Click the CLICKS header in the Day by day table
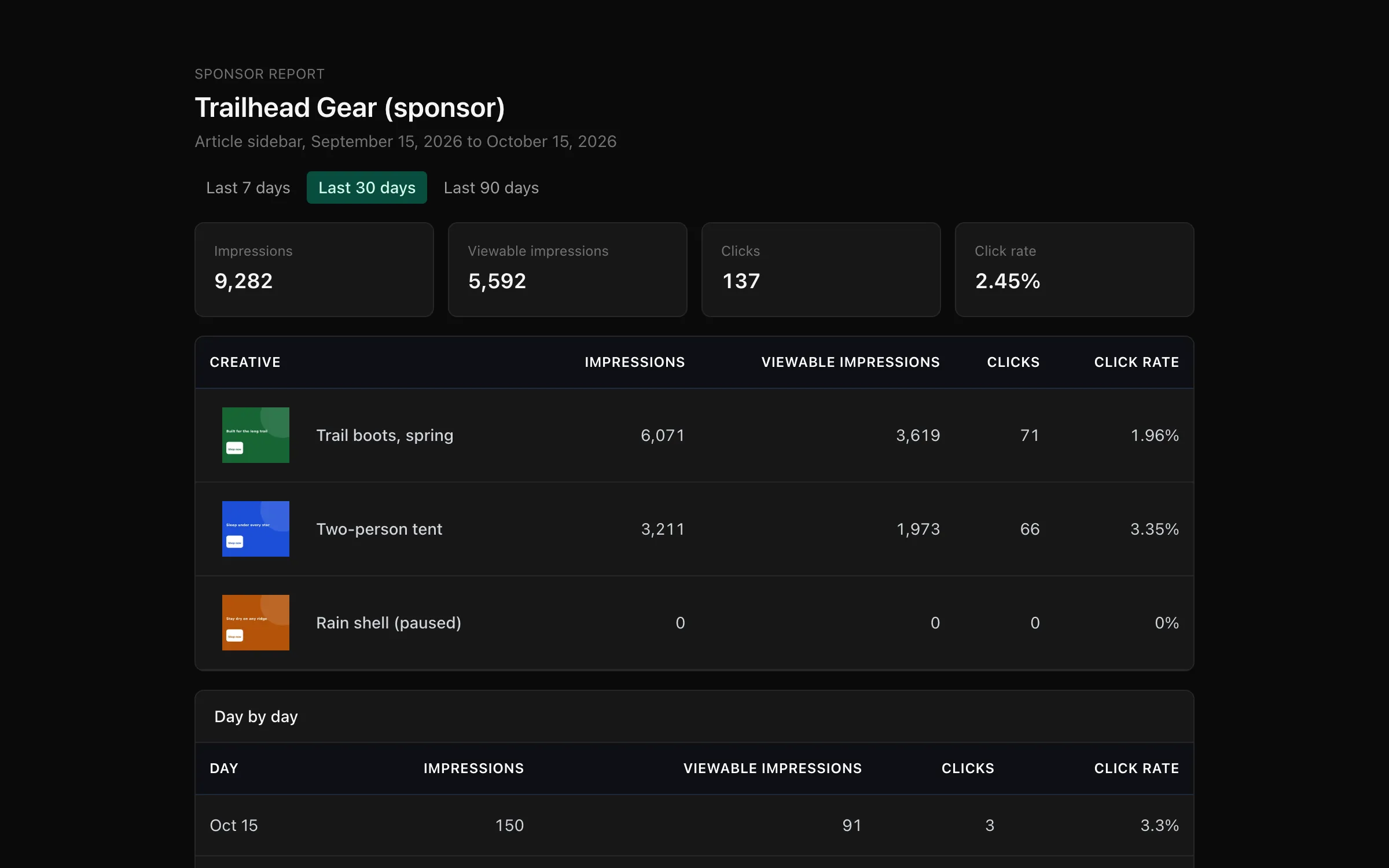The image size is (1389, 868). (x=968, y=768)
